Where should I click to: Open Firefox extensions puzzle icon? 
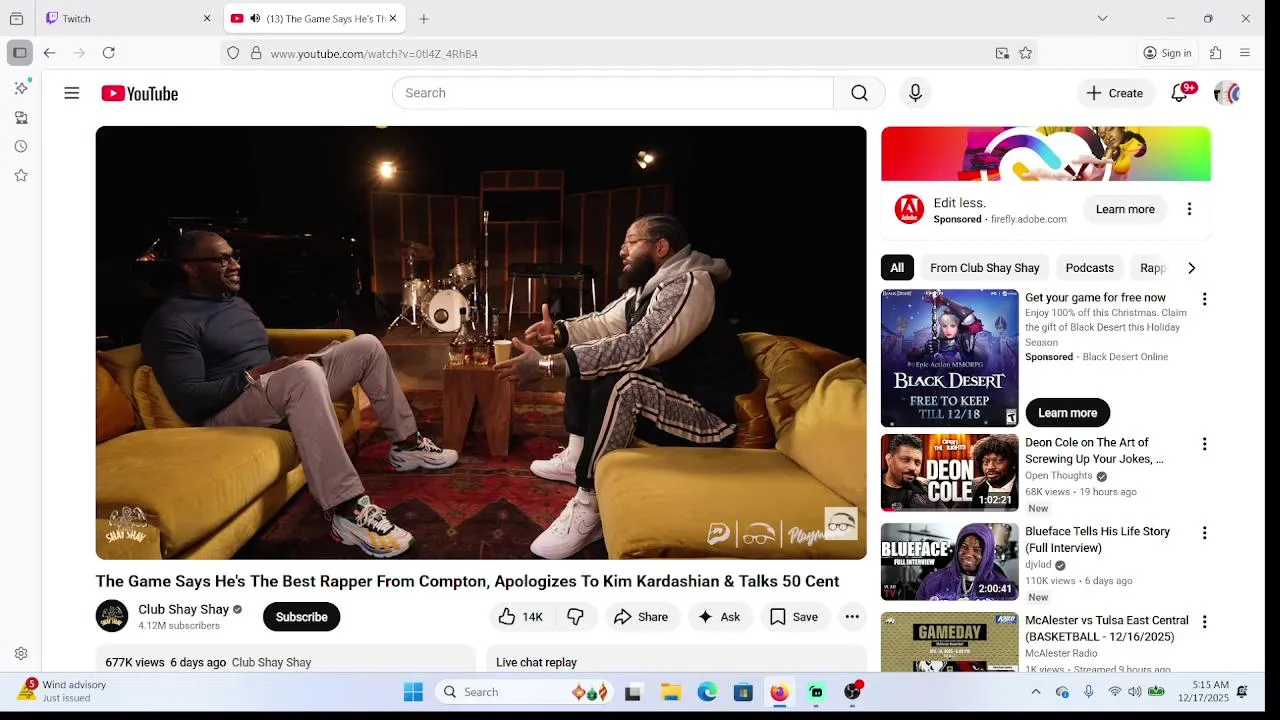point(1216,53)
